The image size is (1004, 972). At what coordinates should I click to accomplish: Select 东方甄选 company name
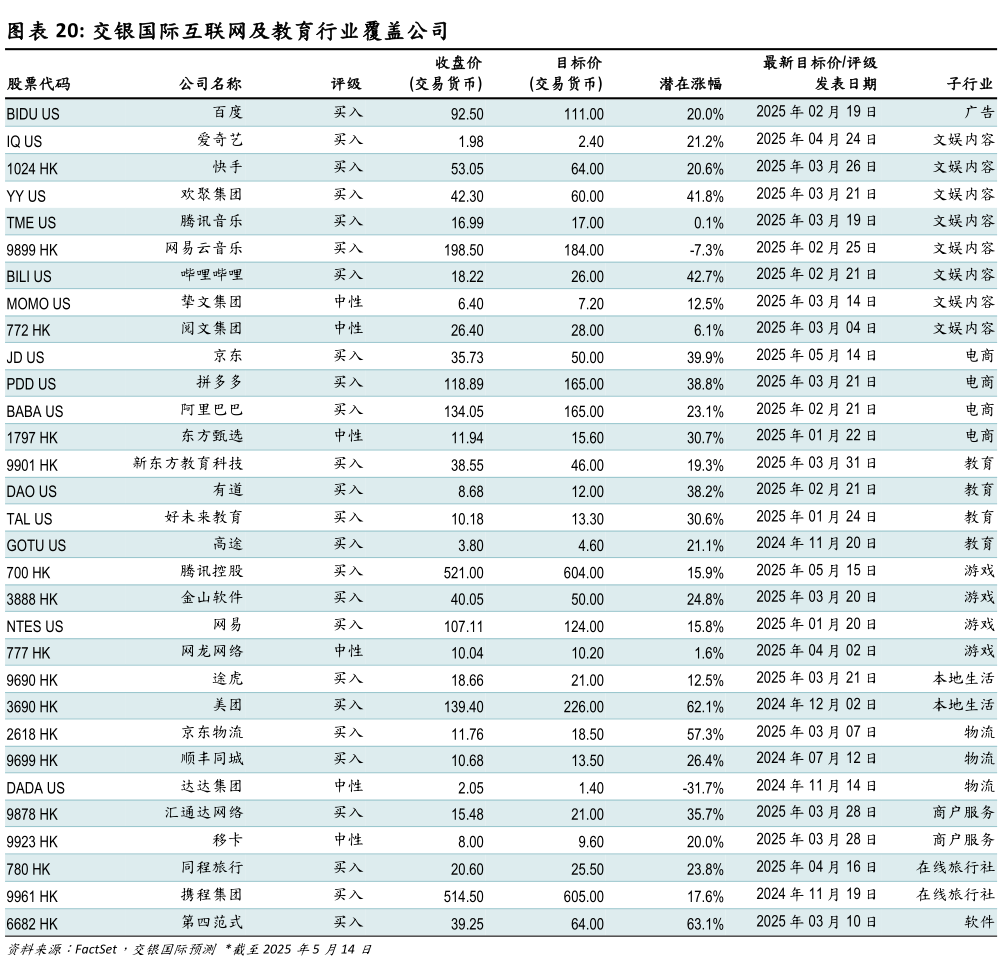[211, 436]
